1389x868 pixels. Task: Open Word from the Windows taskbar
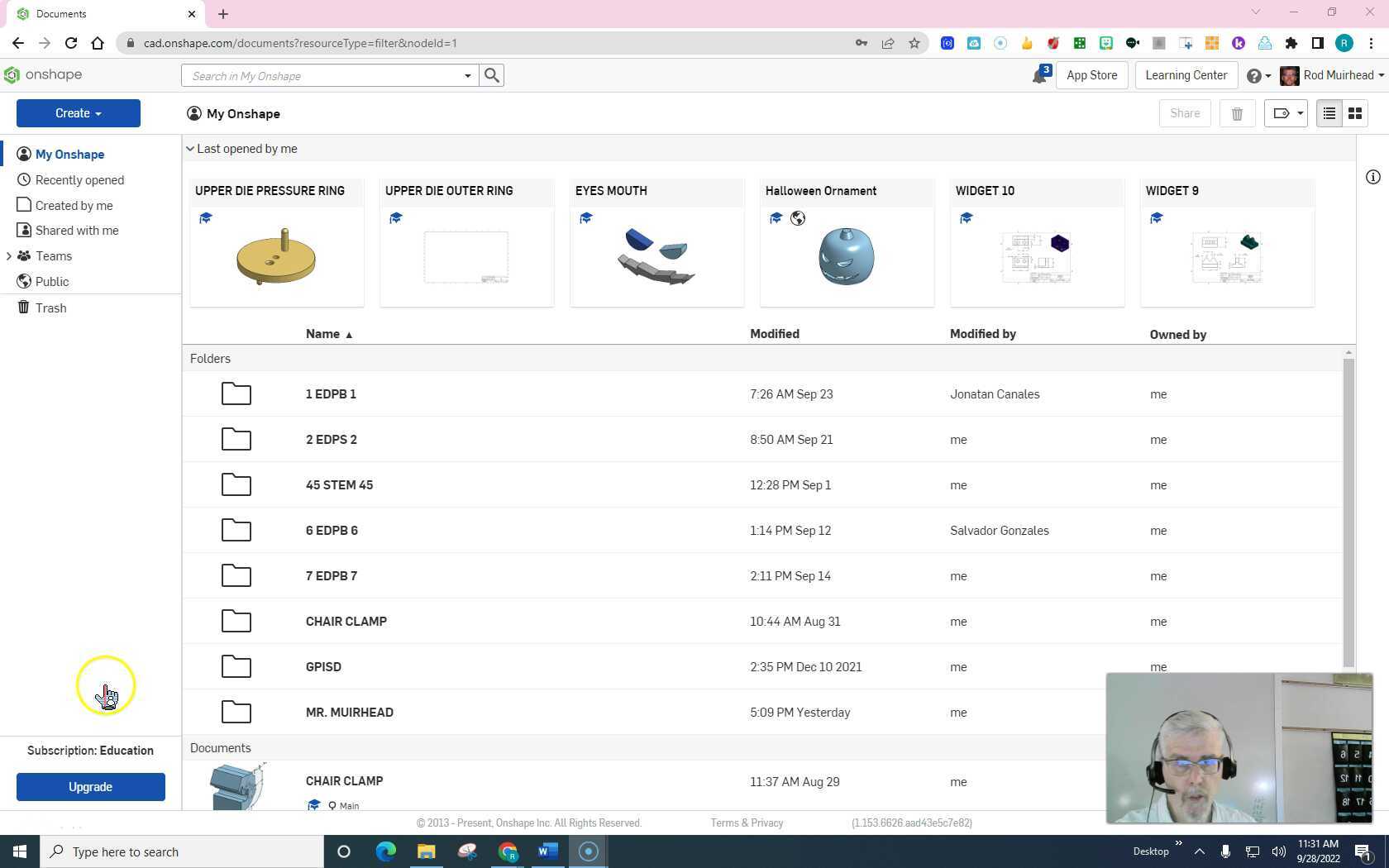[547, 851]
